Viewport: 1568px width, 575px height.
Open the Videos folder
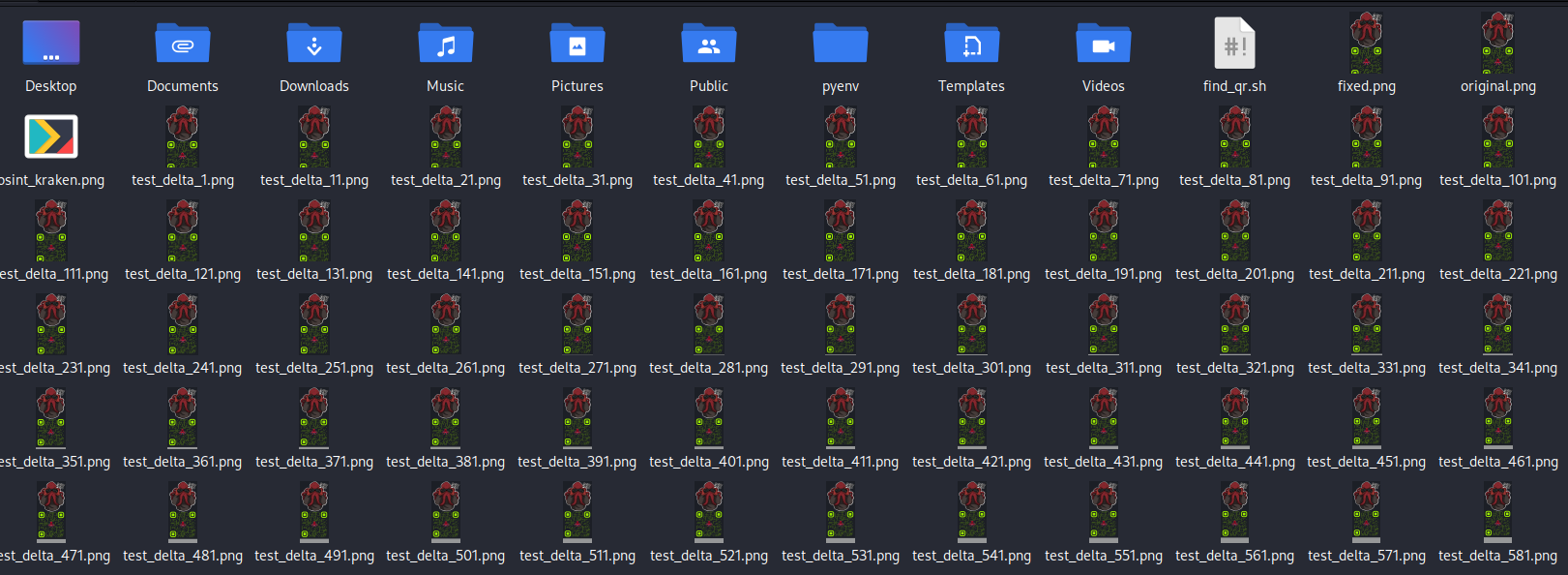pos(1104,45)
